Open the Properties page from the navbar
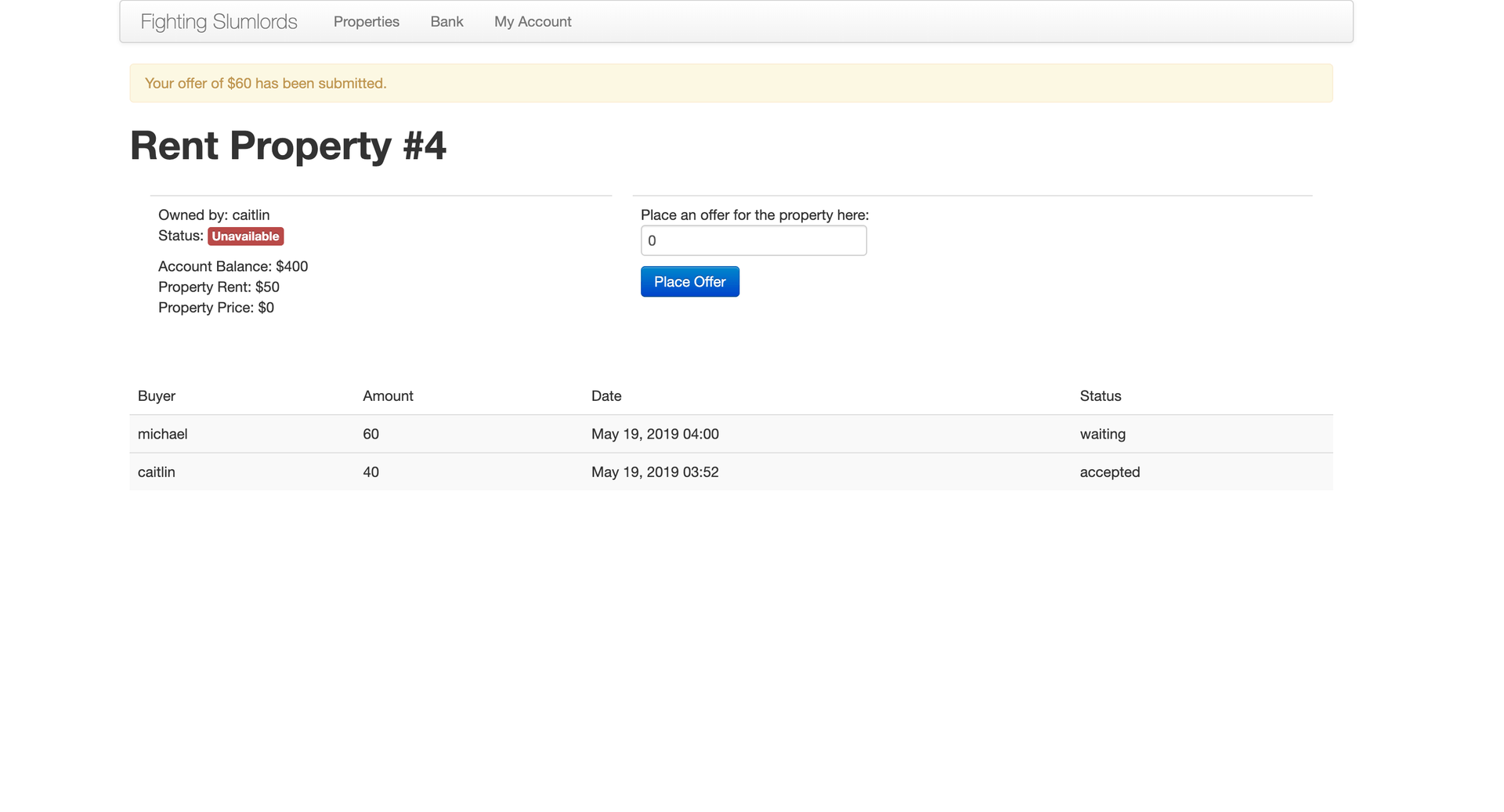1504x812 pixels. click(366, 21)
